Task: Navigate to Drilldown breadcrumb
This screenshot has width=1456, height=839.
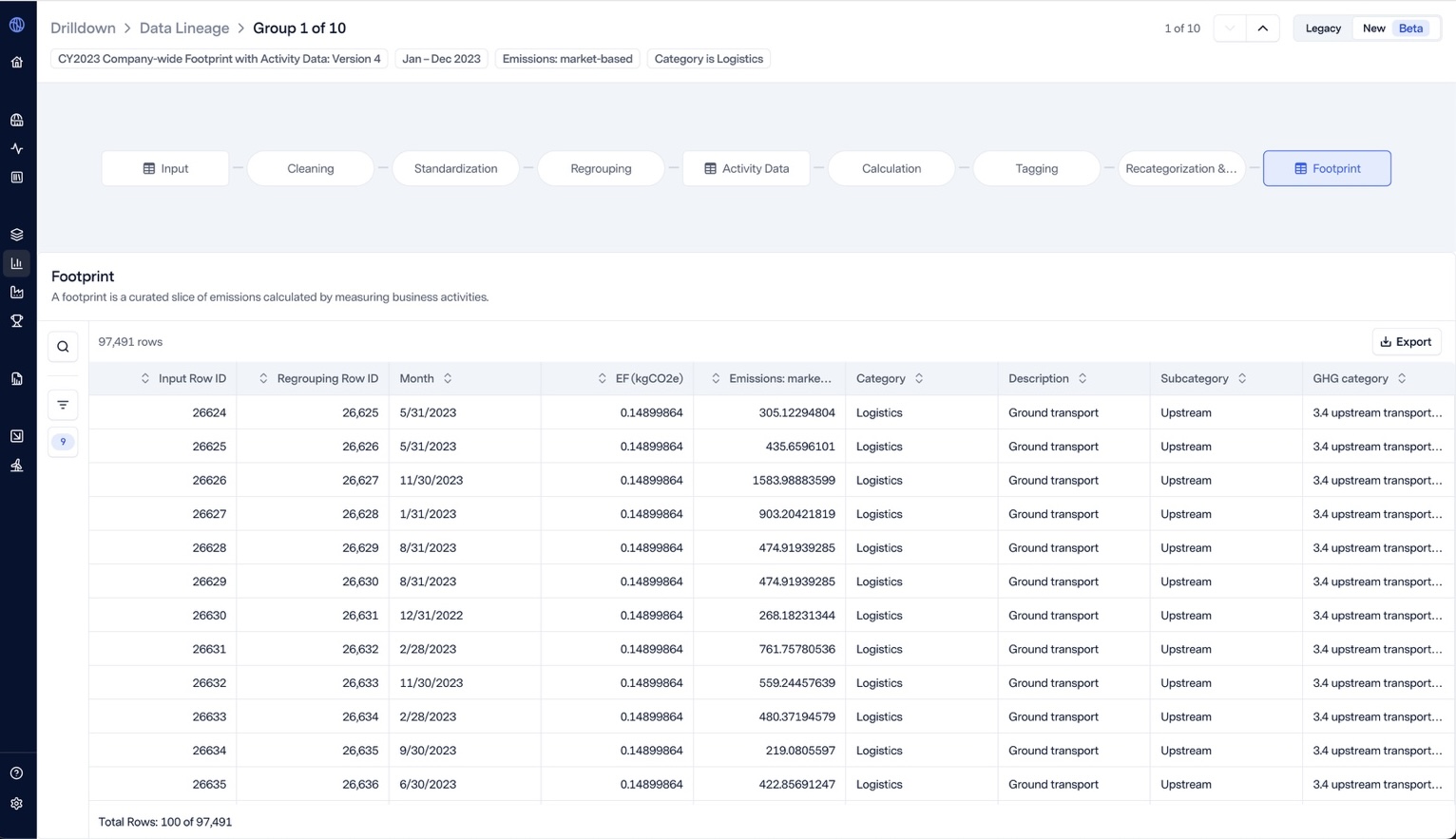Action: click(x=83, y=29)
